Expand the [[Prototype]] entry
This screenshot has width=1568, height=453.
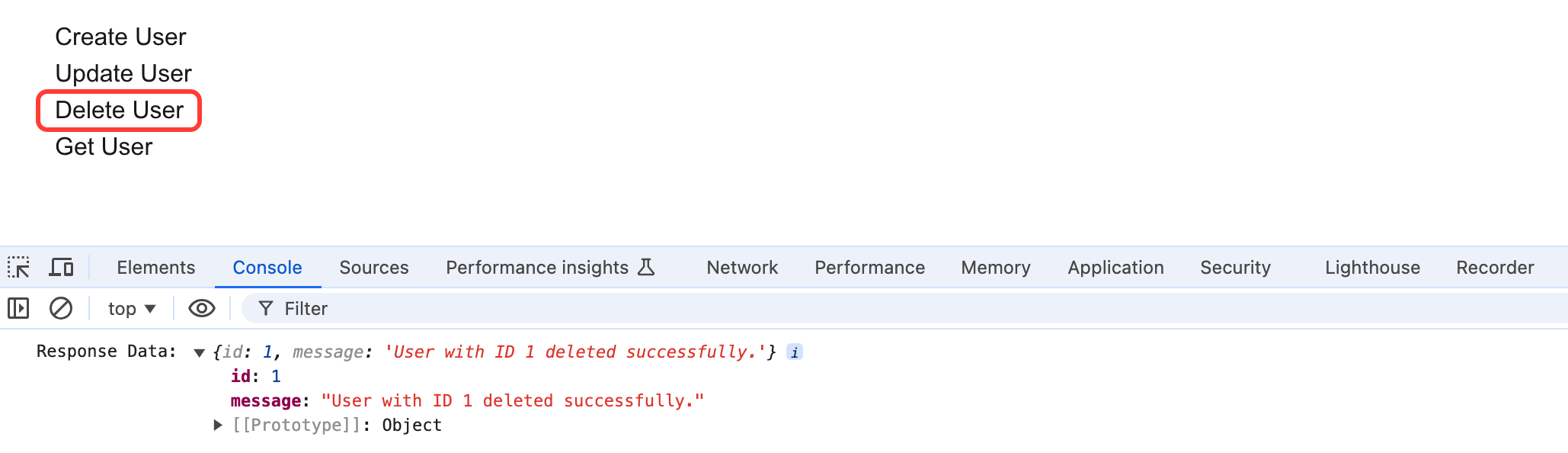[x=218, y=425]
